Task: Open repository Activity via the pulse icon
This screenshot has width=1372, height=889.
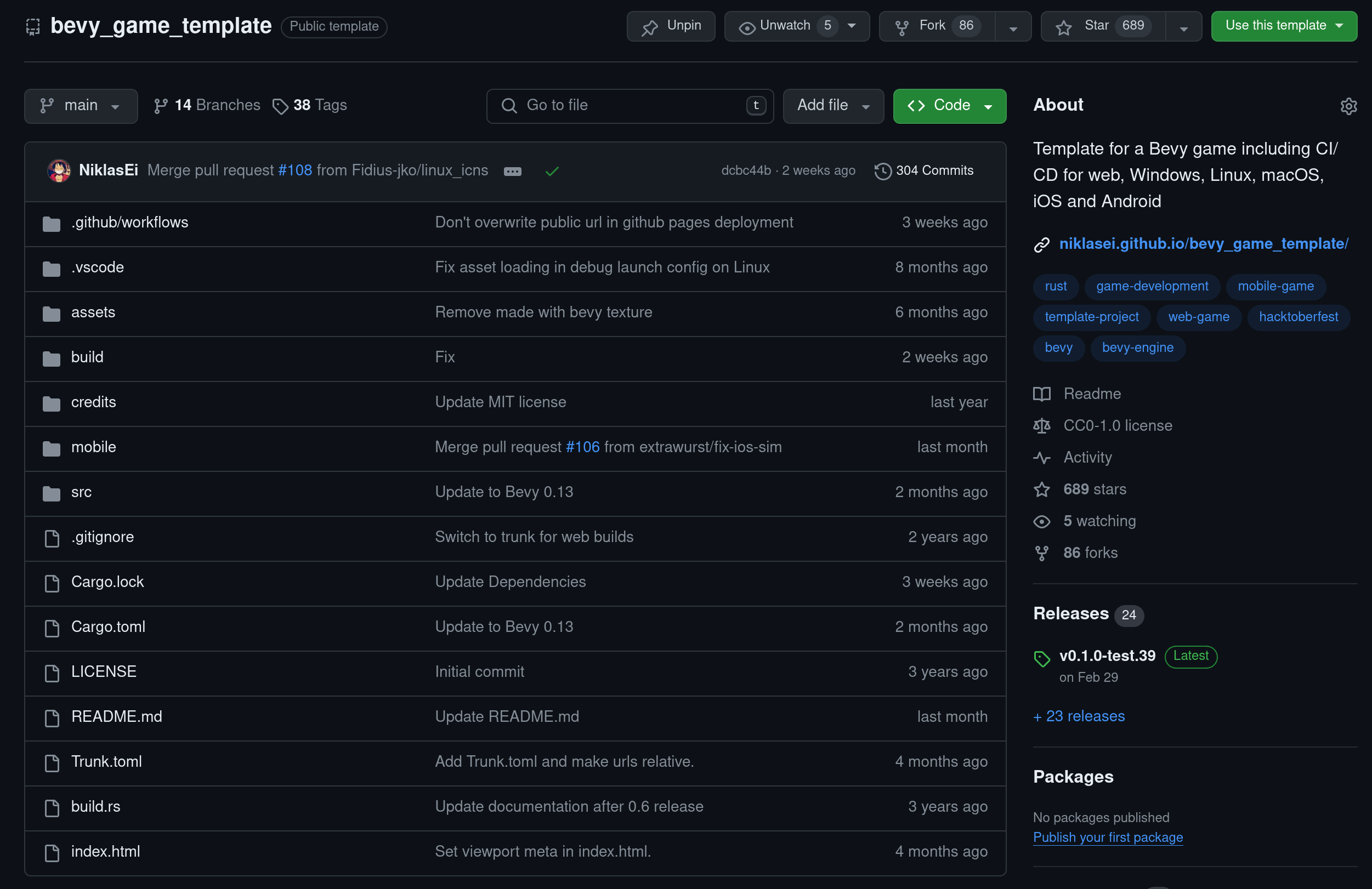Action: [1042, 458]
